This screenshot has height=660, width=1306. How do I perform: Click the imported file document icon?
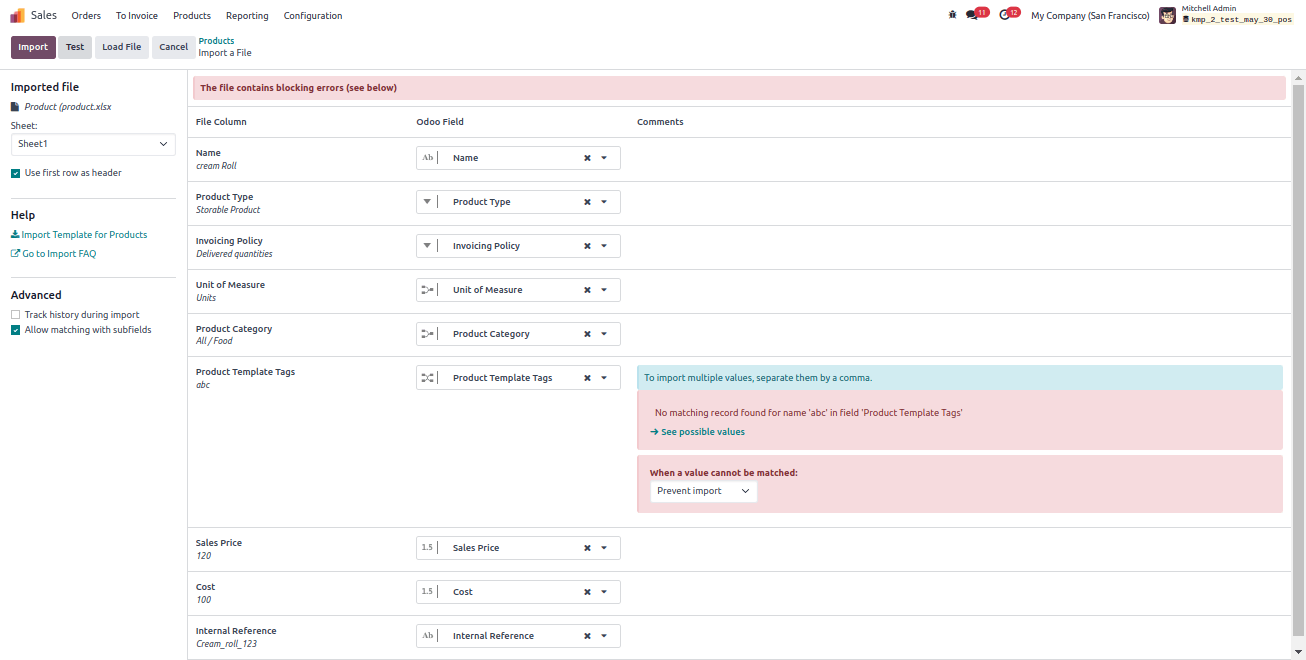click(15, 106)
